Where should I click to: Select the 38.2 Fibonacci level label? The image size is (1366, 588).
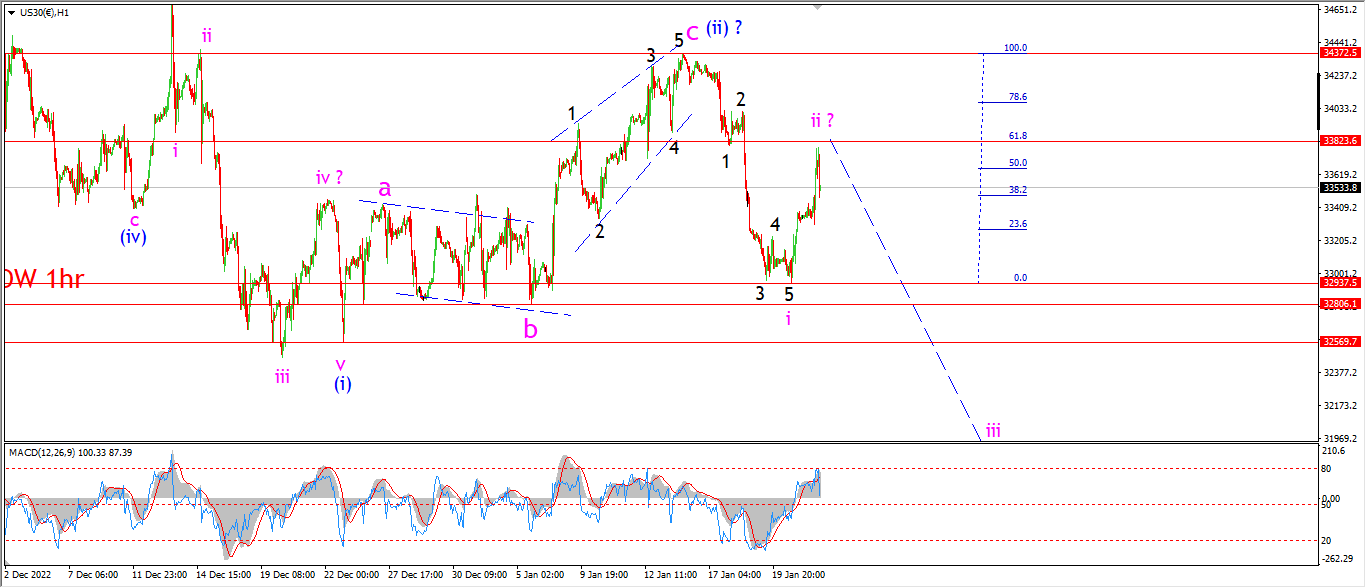pyautogui.click(x=1018, y=189)
